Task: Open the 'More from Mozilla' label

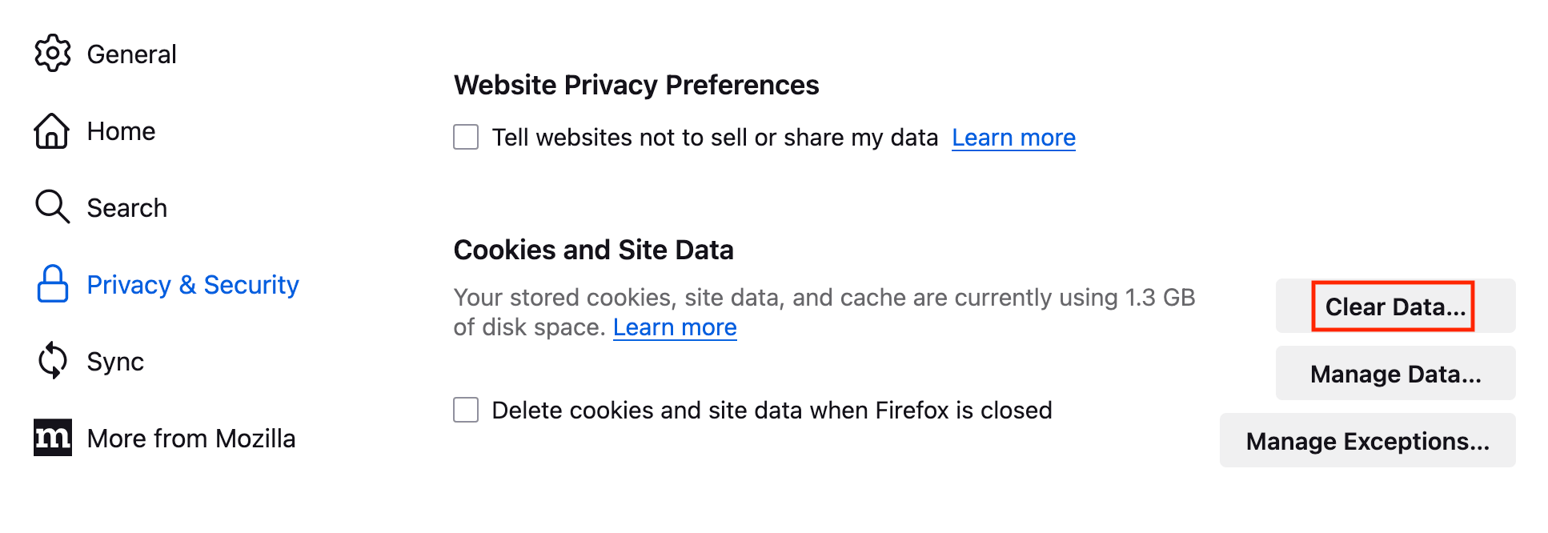Action: 191,439
